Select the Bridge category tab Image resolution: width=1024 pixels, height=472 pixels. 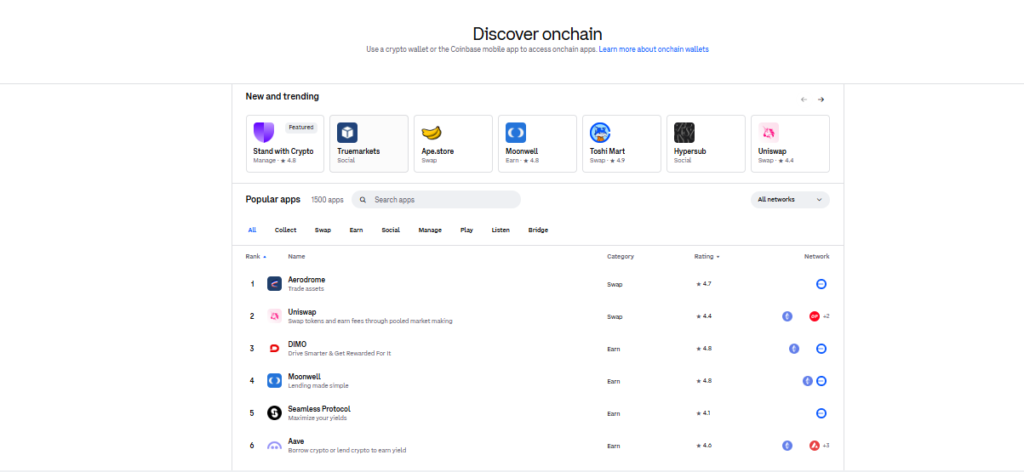click(x=538, y=230)
